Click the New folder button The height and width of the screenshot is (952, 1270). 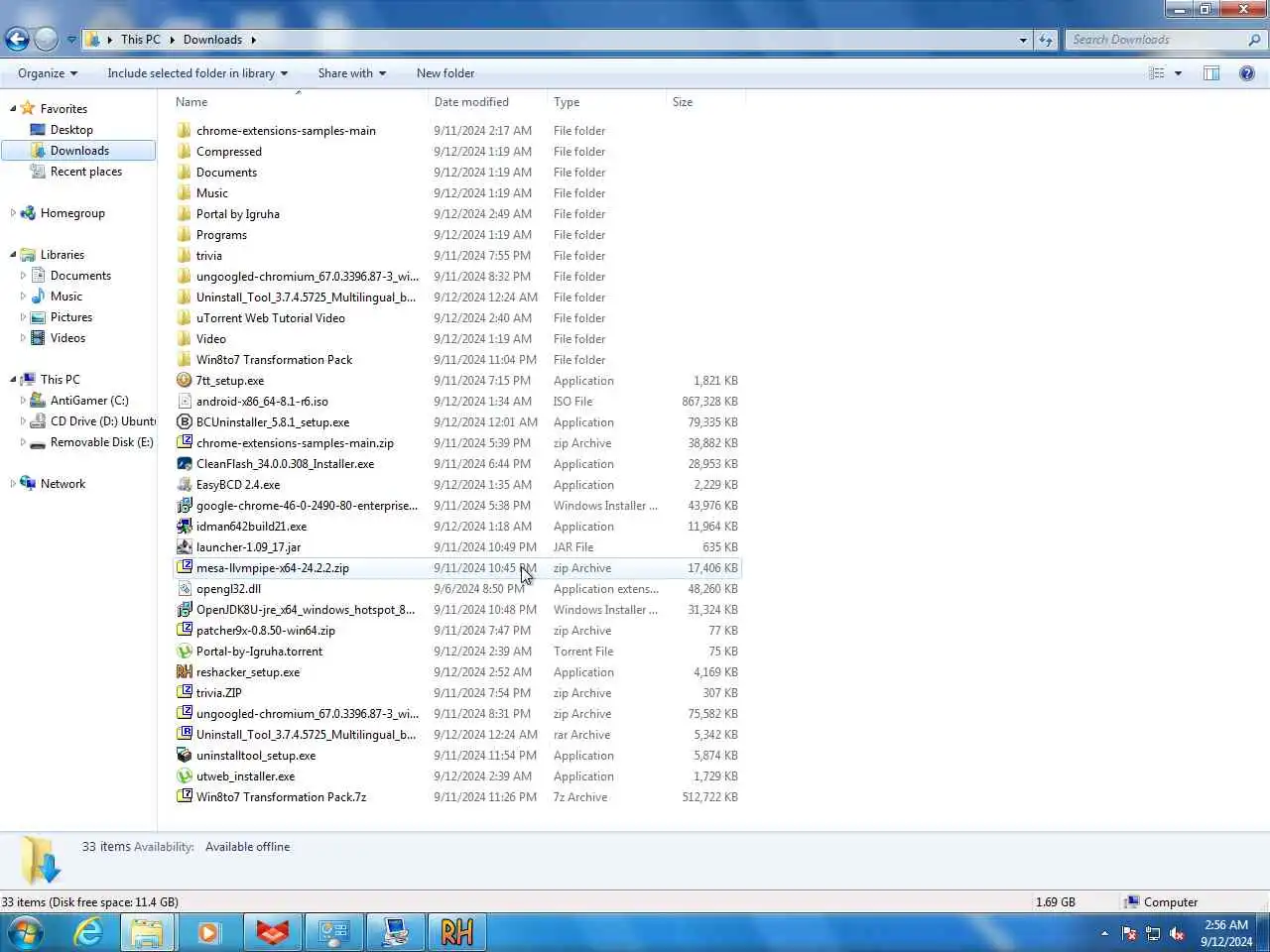coord(445,73)
